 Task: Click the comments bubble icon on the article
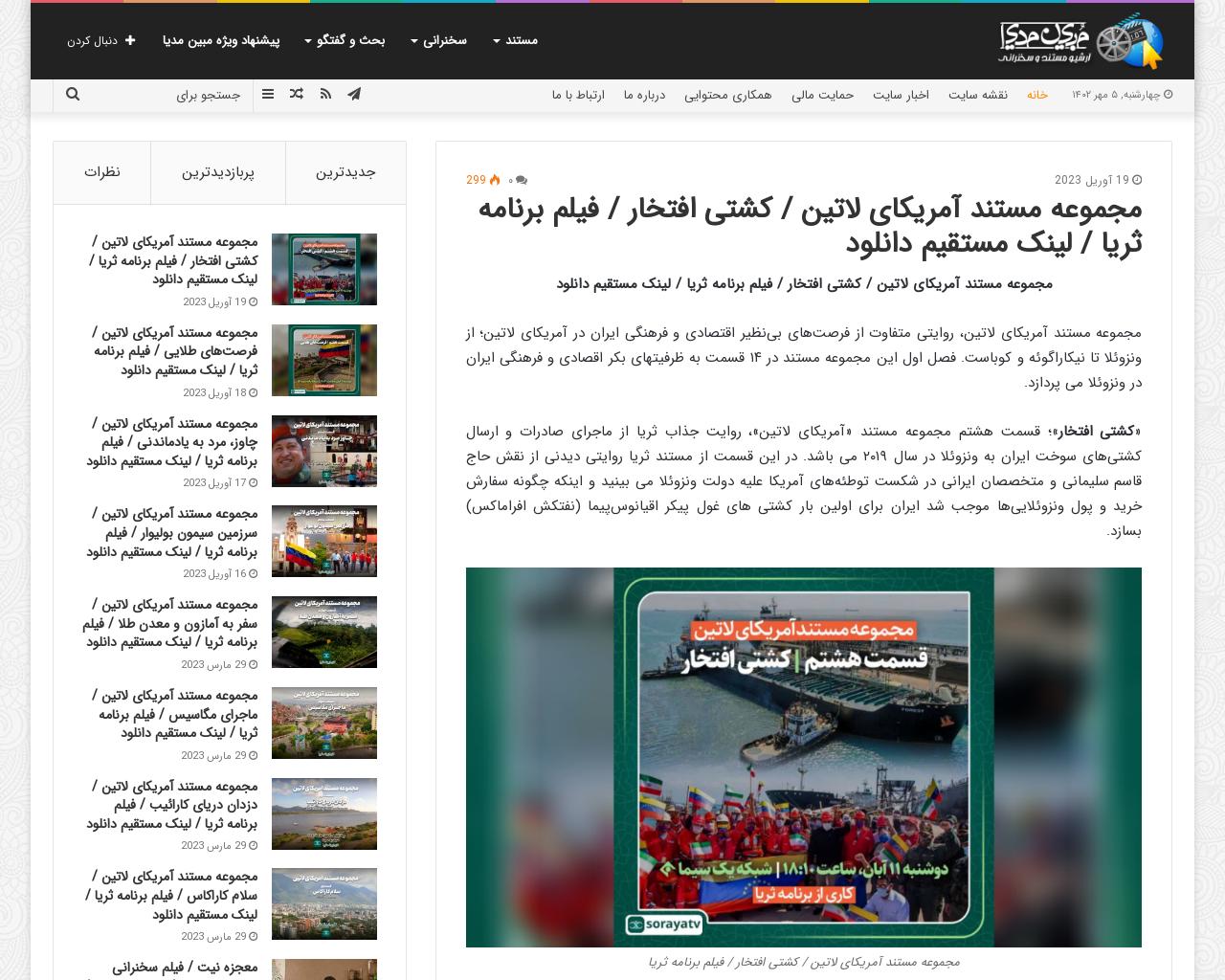(520, 178)
